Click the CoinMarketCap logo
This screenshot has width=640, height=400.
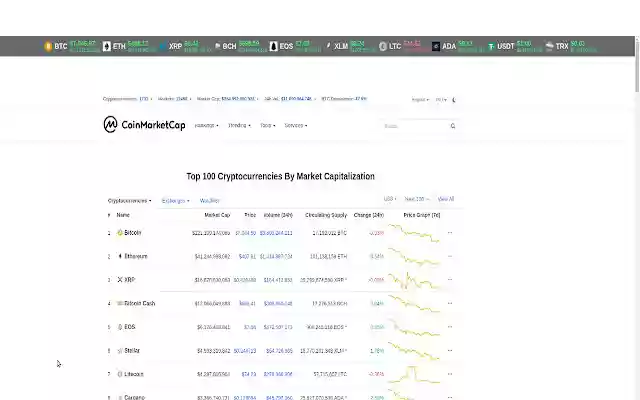coord(144,125)
